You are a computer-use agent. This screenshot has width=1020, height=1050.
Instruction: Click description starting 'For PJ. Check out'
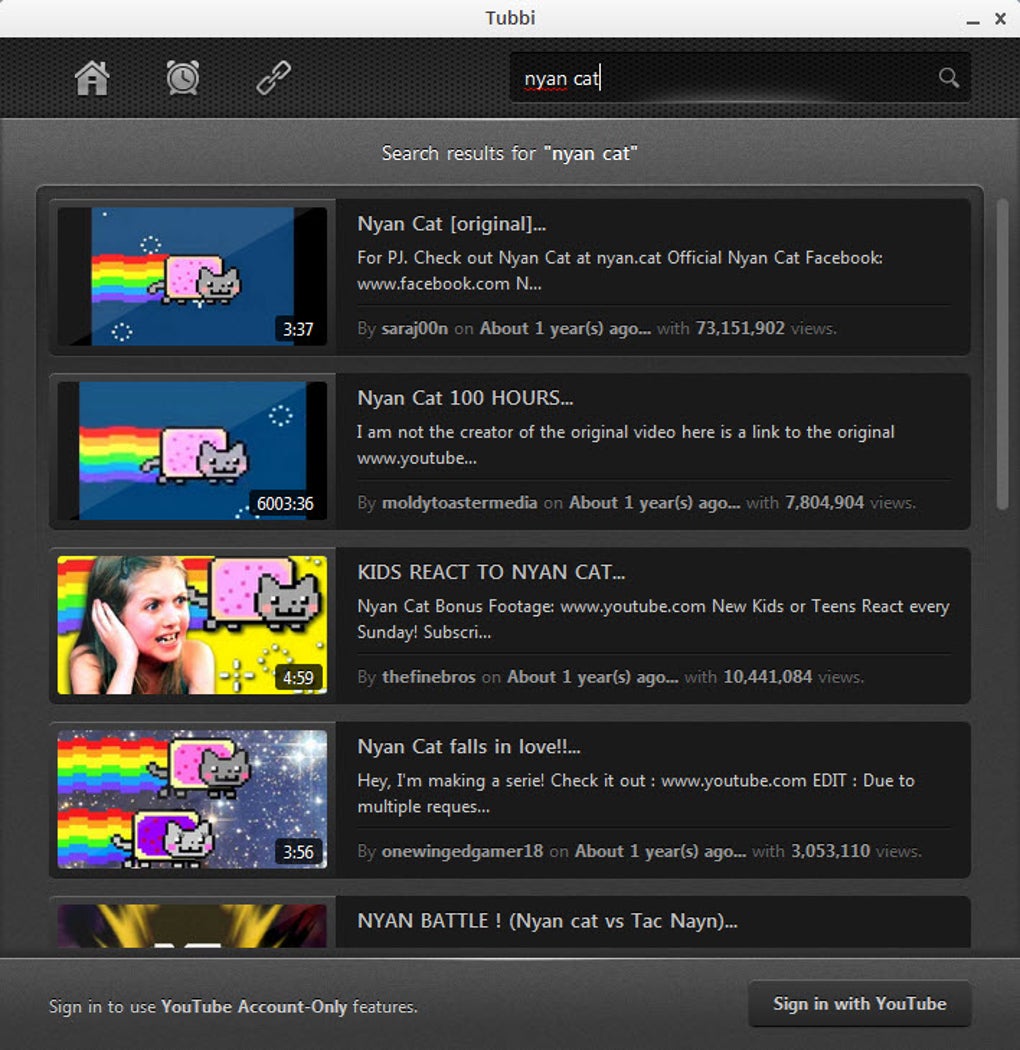click(x=620, y=271)
